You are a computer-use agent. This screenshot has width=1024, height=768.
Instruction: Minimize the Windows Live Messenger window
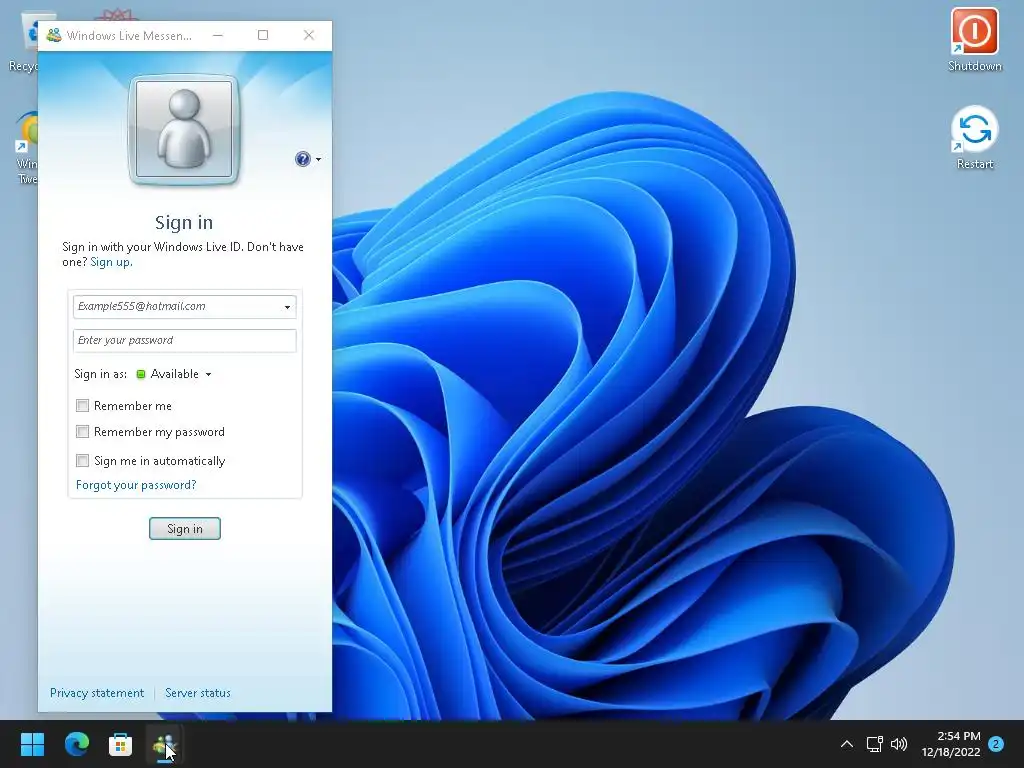coord(217,35)
